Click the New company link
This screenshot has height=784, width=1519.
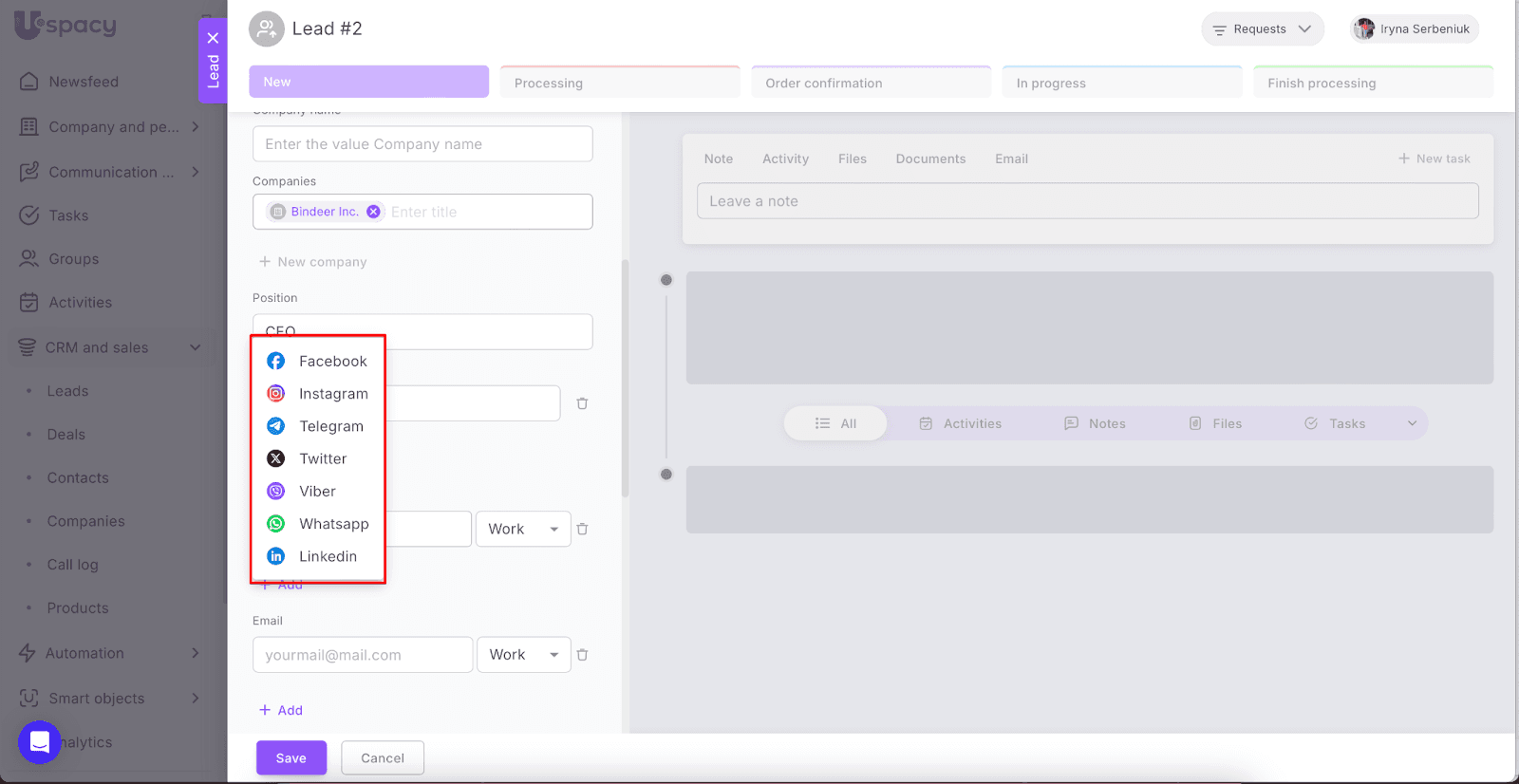[x=313, y=262]
